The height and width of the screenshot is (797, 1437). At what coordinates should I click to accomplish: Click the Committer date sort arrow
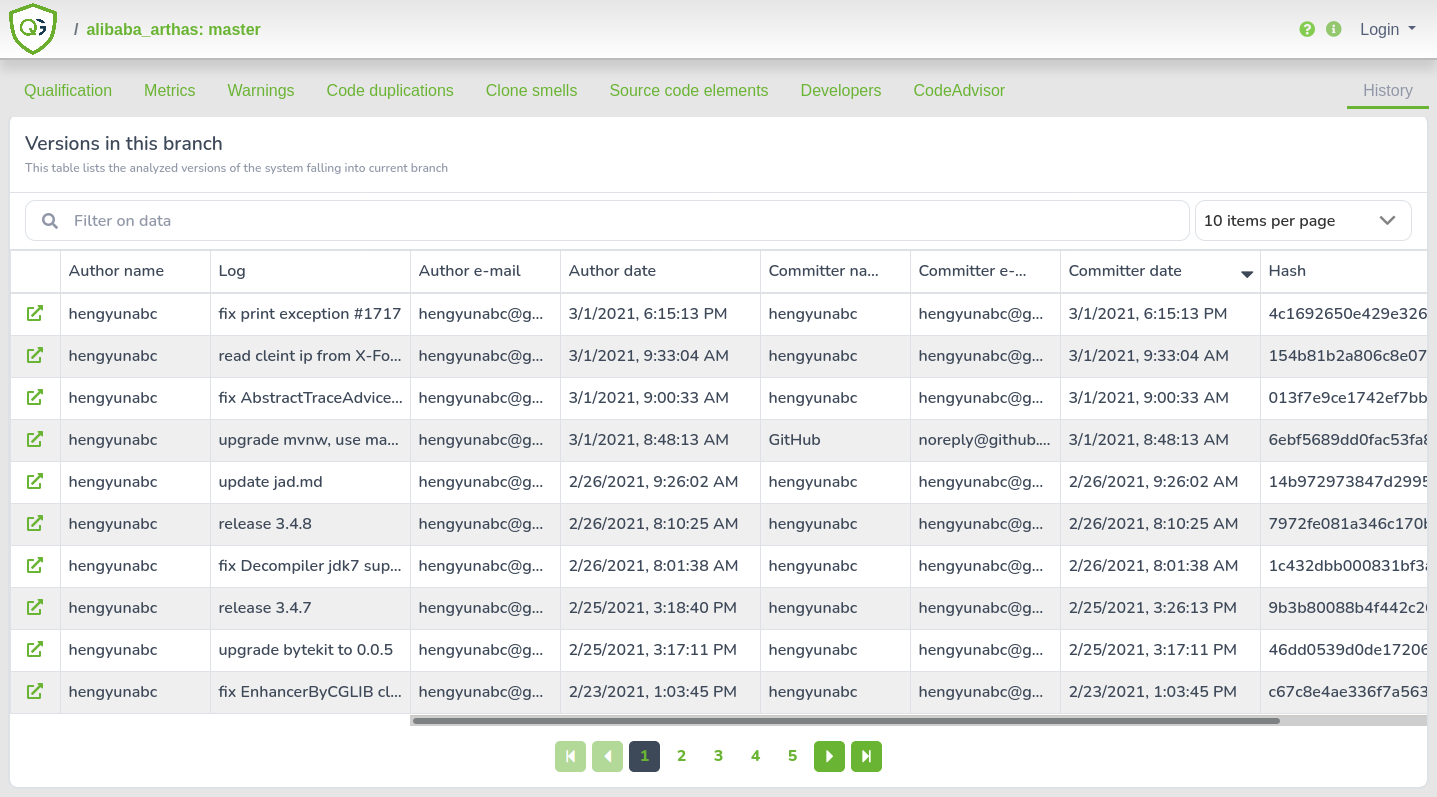pyautogui.click(x=1246, y=274)
